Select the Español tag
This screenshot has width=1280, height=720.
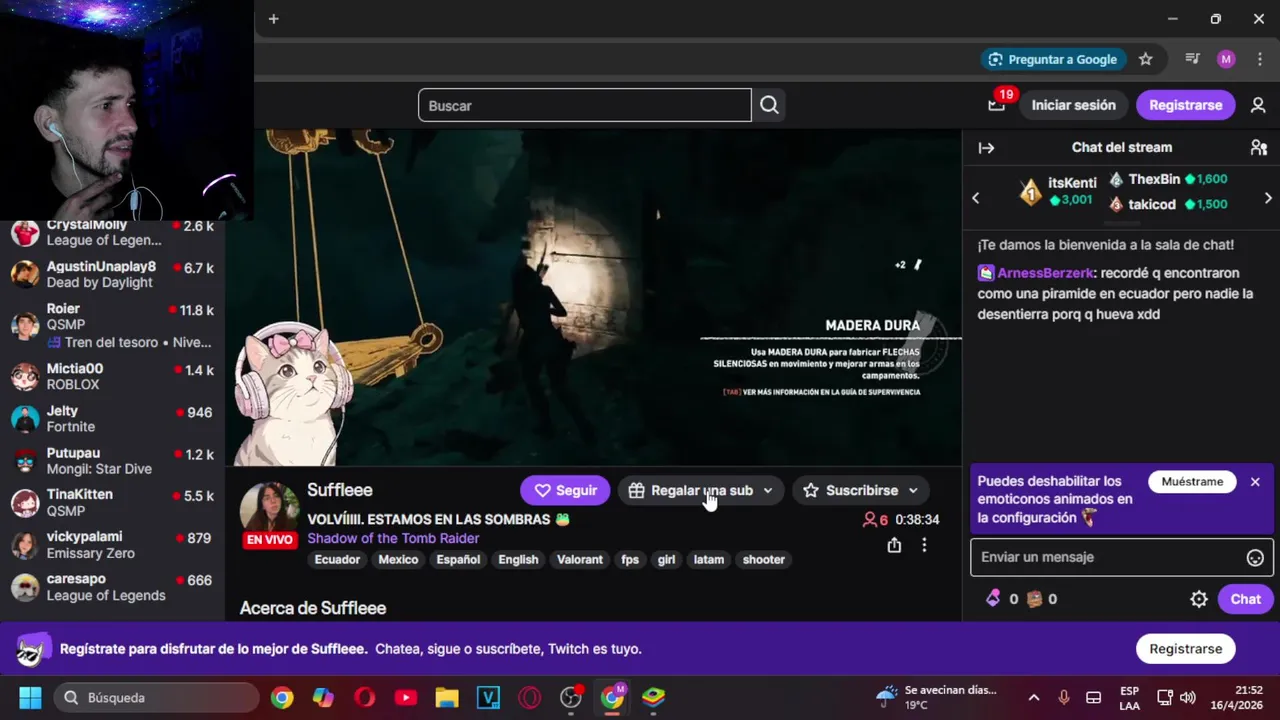pos(458,560)
